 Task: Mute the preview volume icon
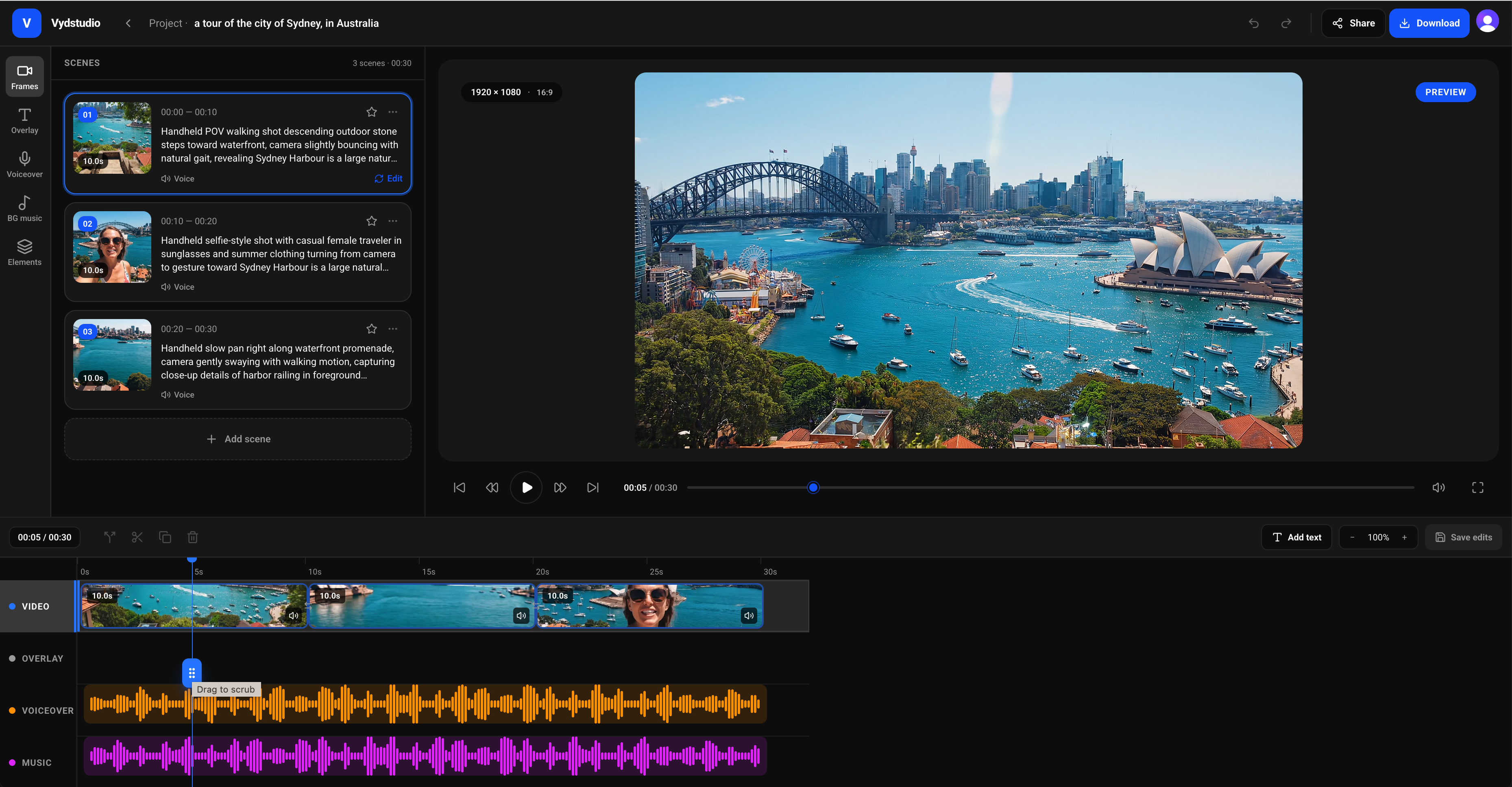click(x=1439, y=488)
